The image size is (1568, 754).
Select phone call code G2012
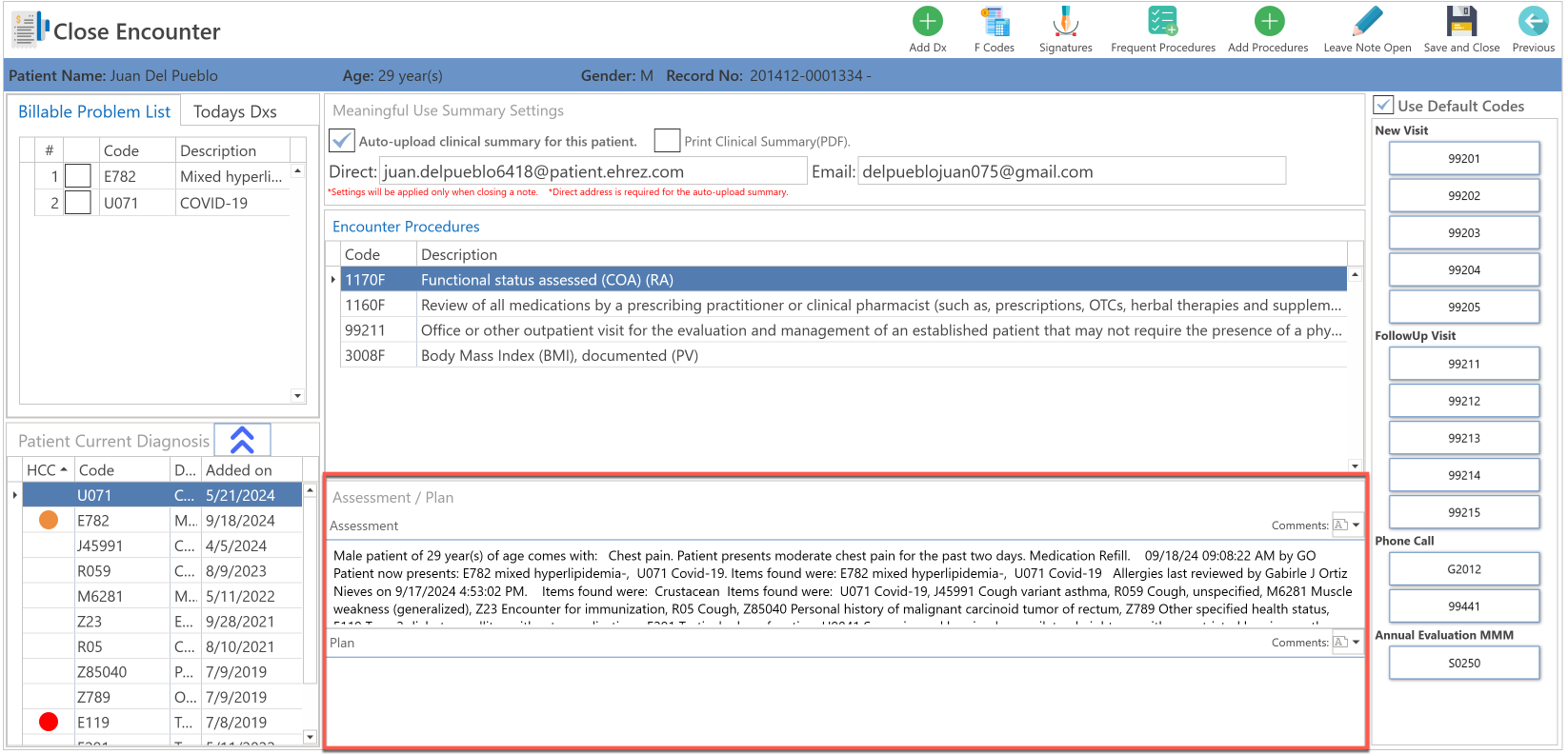click(x=1463, y=569)
